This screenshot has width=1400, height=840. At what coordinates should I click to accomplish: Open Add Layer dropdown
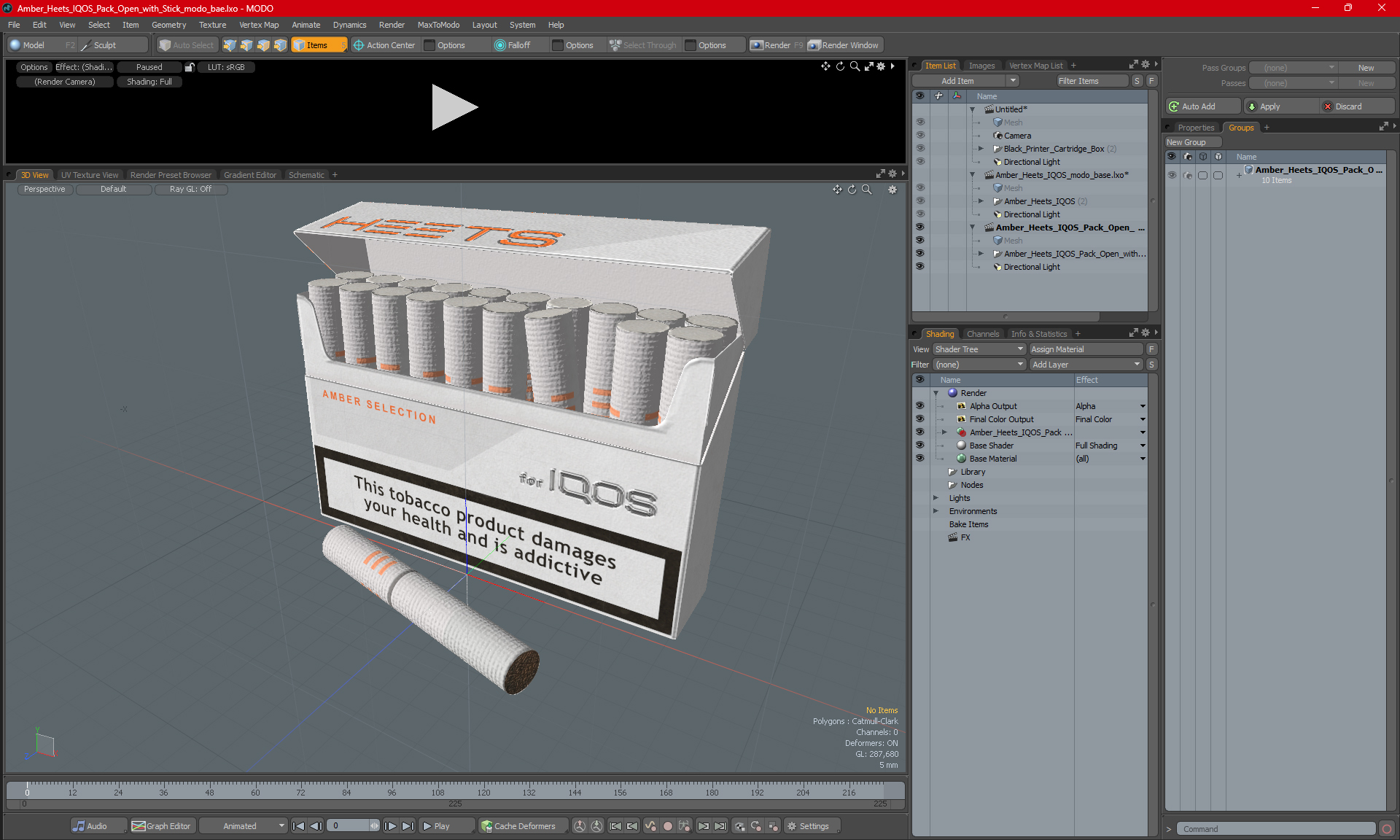[1086, 365]
